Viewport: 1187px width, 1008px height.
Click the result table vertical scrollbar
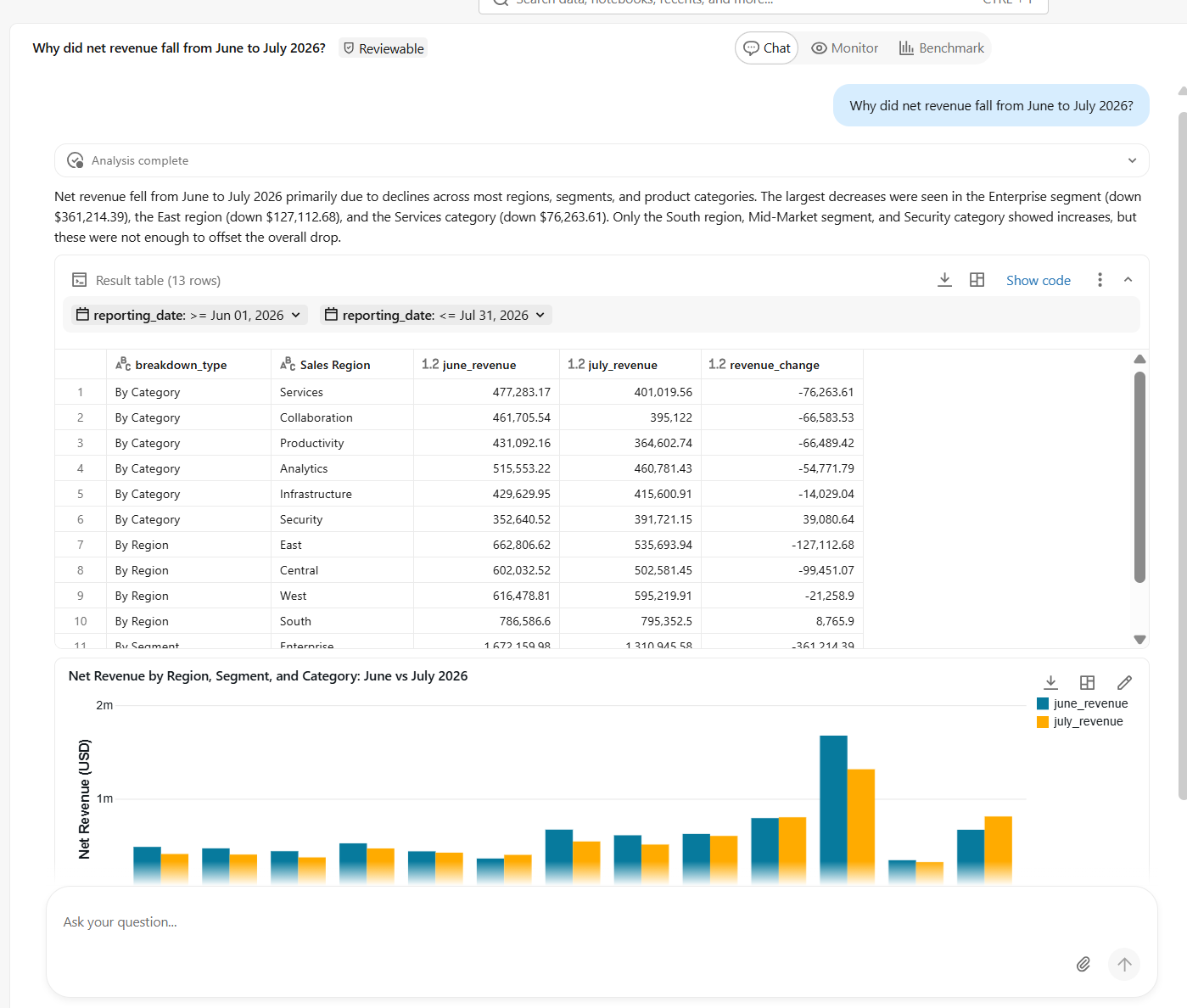coord(1139,477)
